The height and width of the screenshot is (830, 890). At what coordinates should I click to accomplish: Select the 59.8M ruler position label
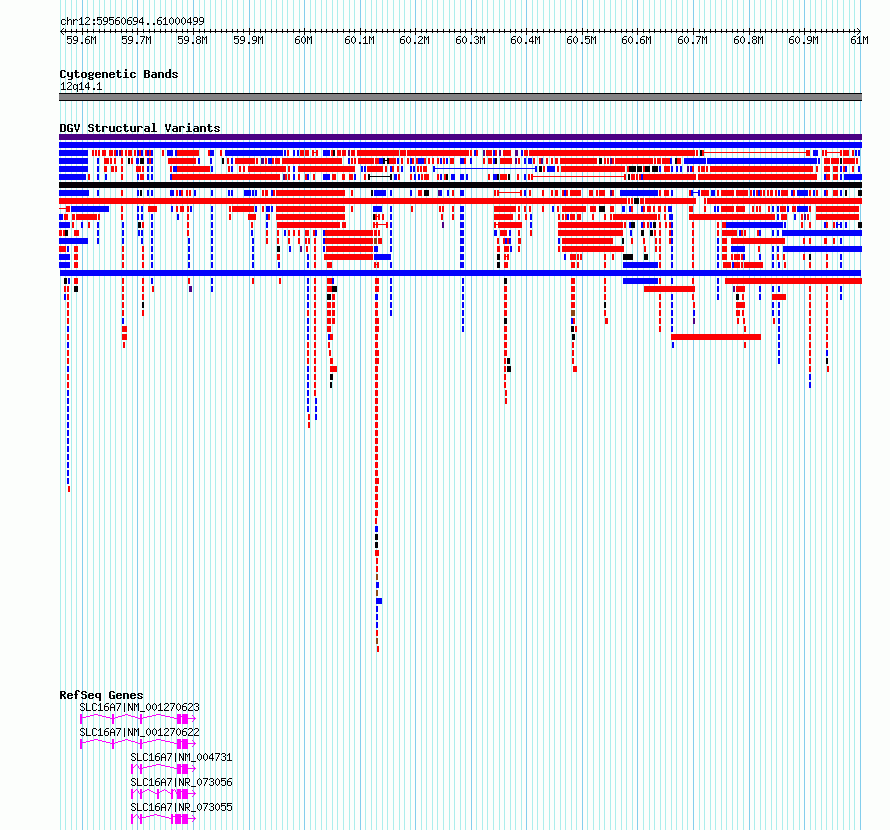pos(192,40)
